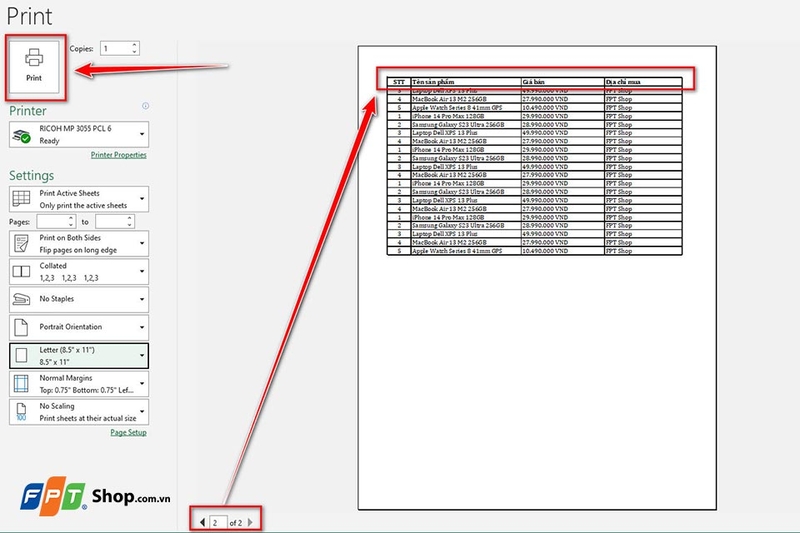800x533 pixels.
Task: Click the No Scaling page icon
Action: pos(21,411)
